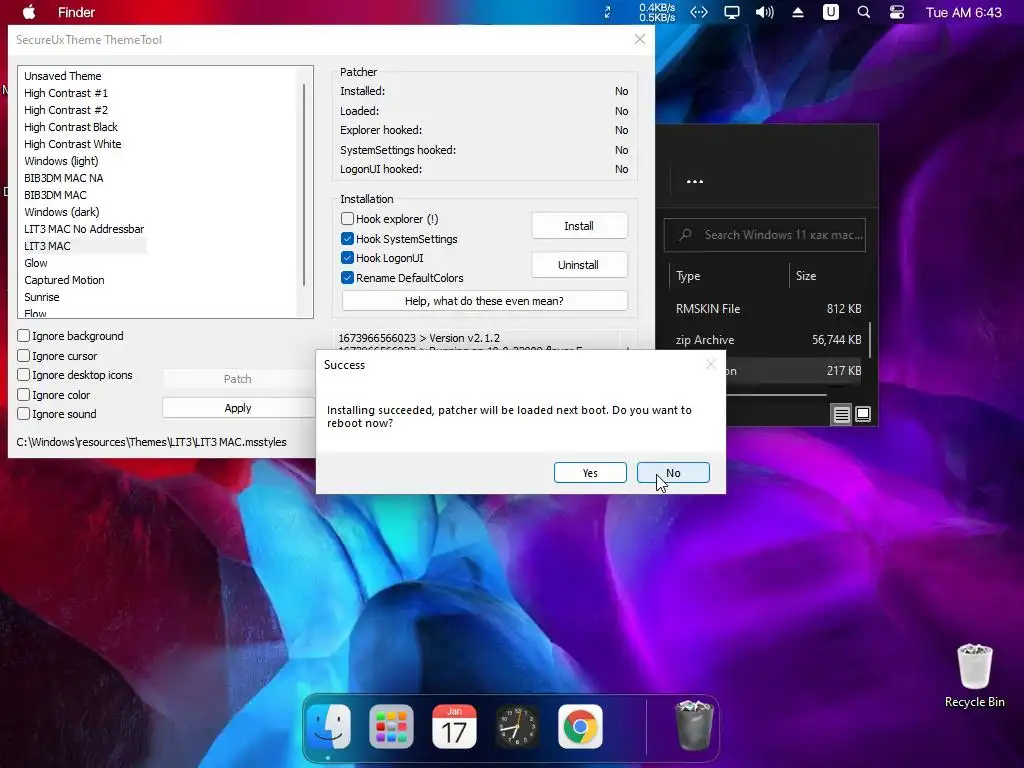Uncheck Hook SystemSettings checkbox
This screenshot has height=768, width=1024.
pos(347,238)
